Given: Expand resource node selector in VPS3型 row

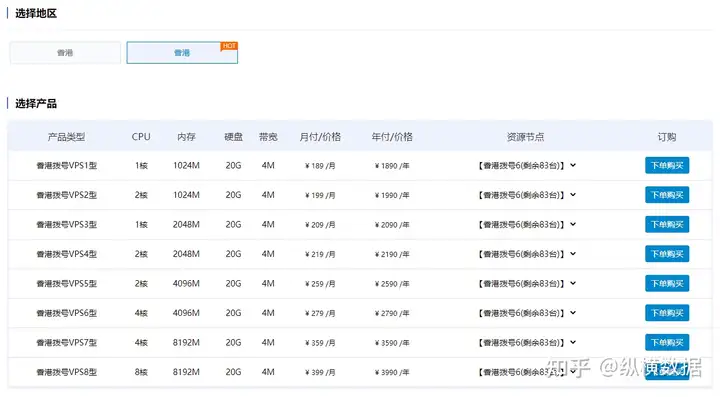Looking at the screenshot, I should 527,224.
